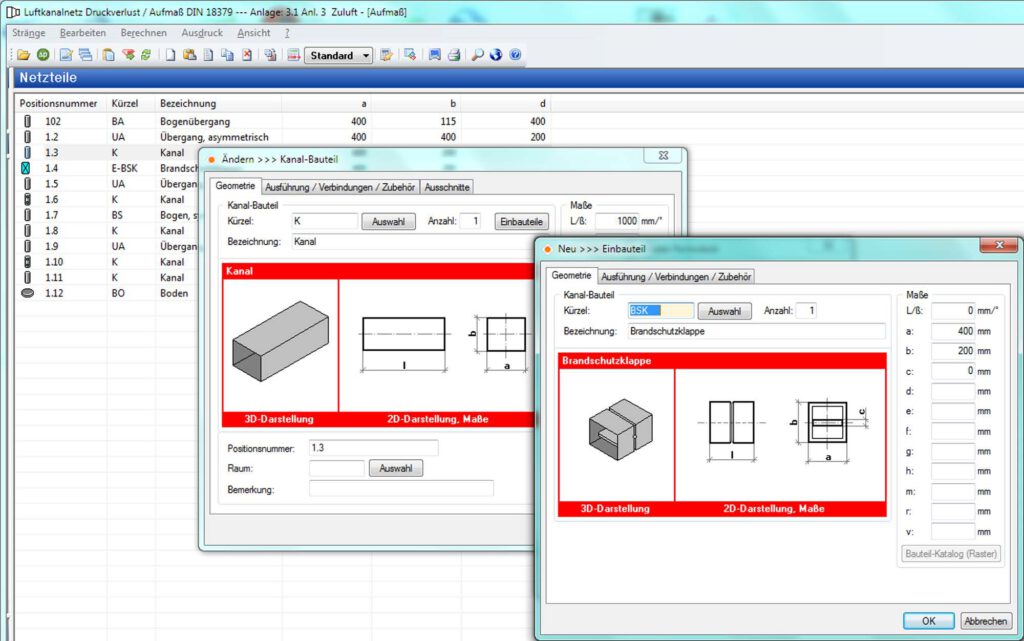Image resolution: width=1024 pixels, height=641 pixels.
Task: Open help with the blue question-mark icon
Action: pyautogui.click(x=515, y=55)
